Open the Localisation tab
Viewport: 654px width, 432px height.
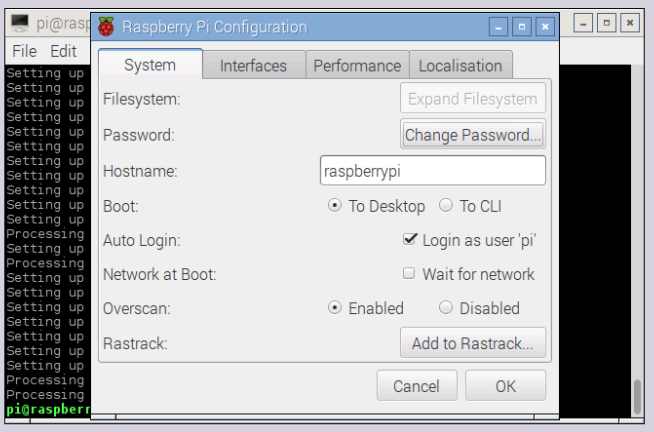click(460, 65)
